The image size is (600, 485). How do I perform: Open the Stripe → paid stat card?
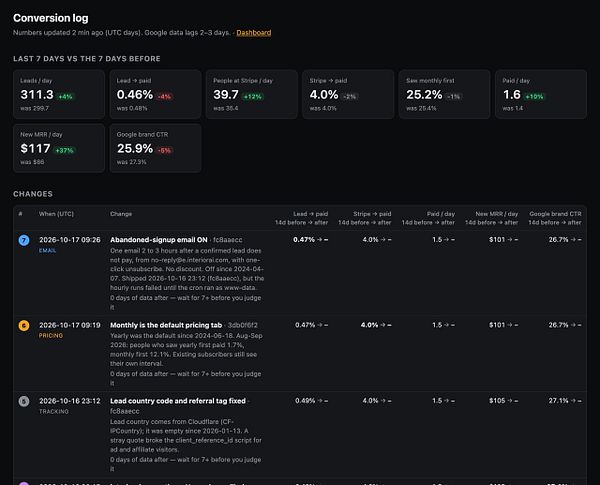point(348,94)
